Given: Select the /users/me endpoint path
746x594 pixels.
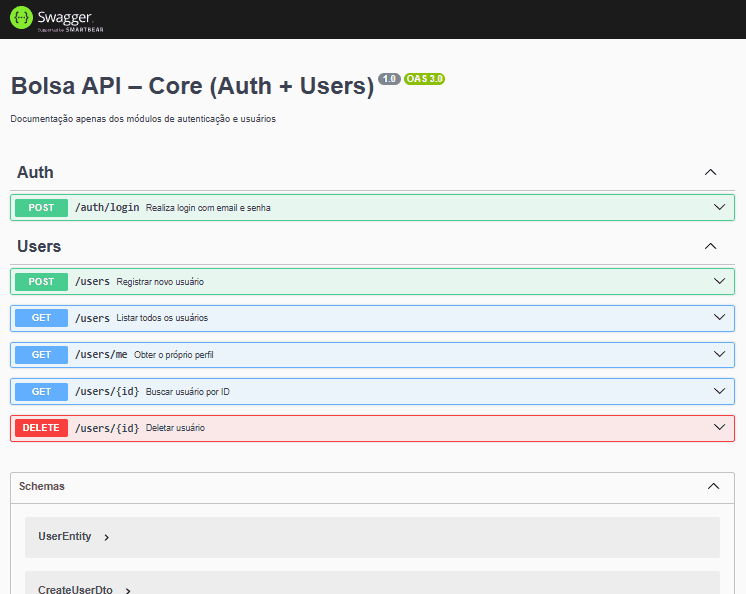Looking at the screenshot, I should [x=101, y=355].
